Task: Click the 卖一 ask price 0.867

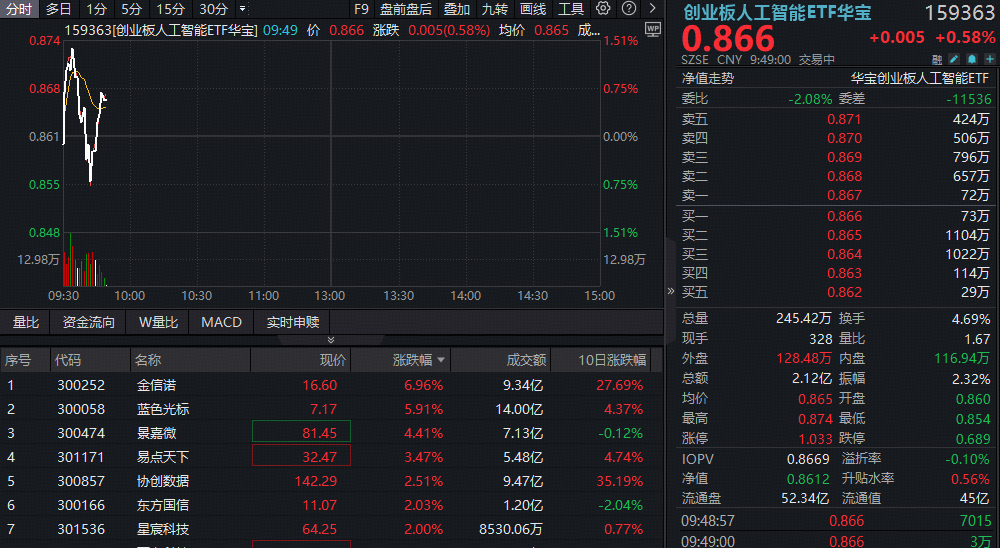Action: [x=844, y=195]
